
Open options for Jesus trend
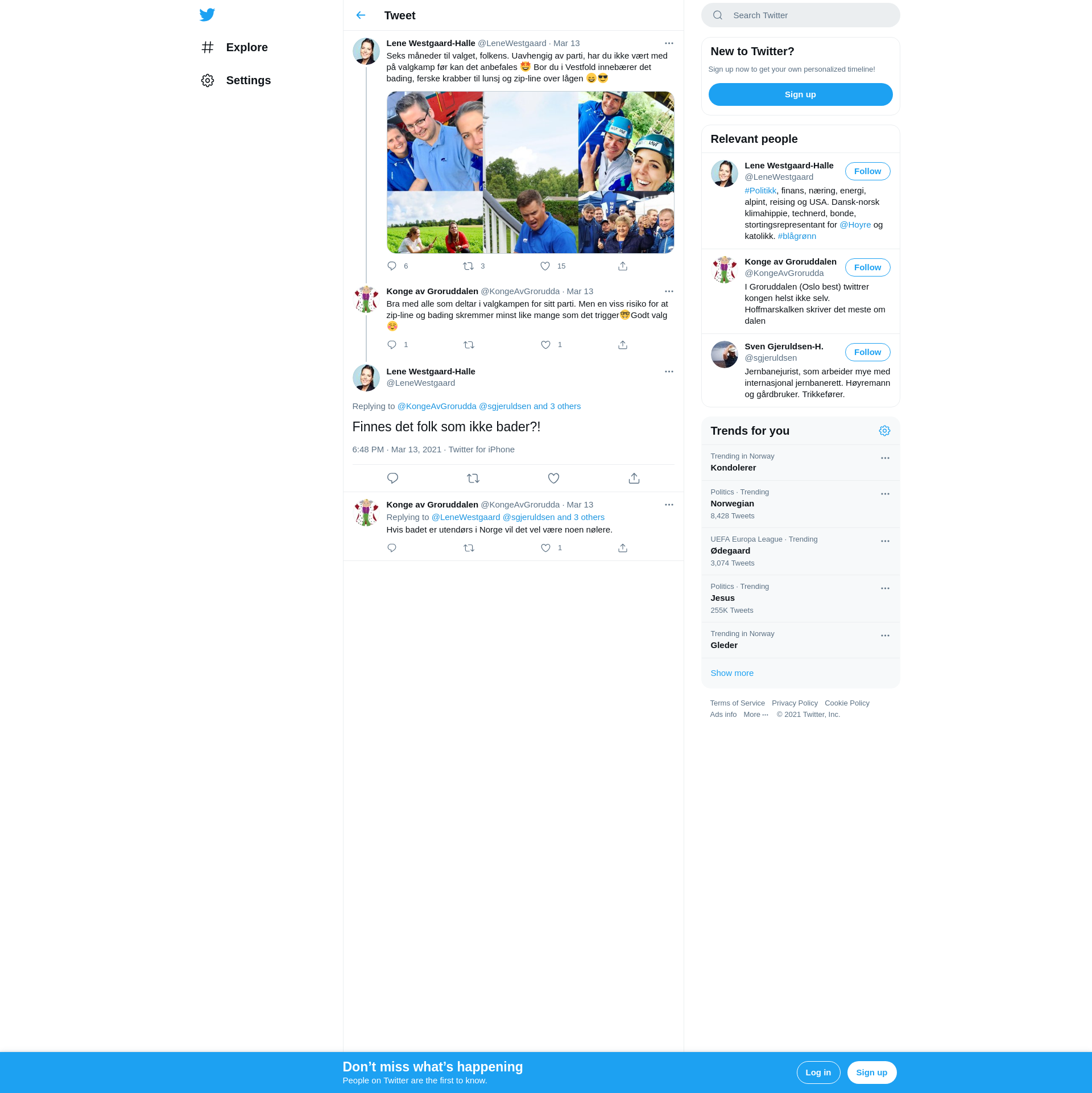coord(885,588)
